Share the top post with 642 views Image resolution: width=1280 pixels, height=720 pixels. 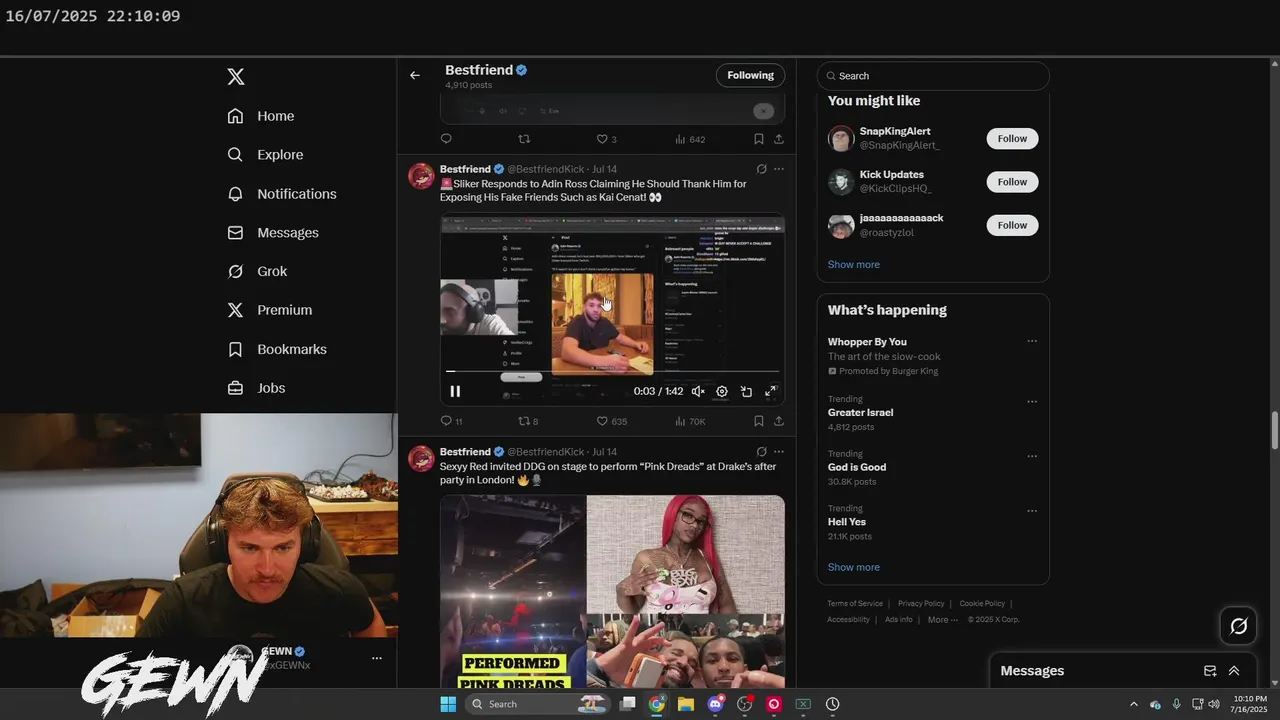(x=779, y=139)
